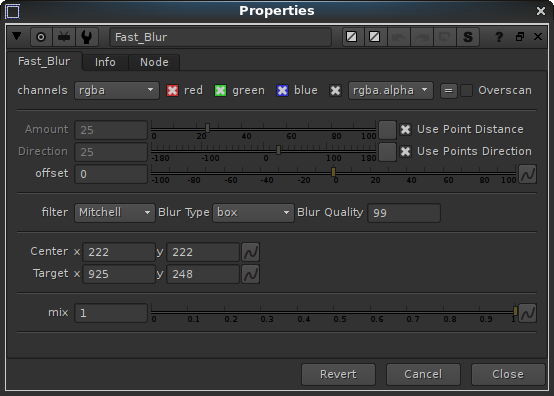Click the revert-arrow icon beside the S button
This screenshot has height=396, width=554.
[x=445, y=37]
